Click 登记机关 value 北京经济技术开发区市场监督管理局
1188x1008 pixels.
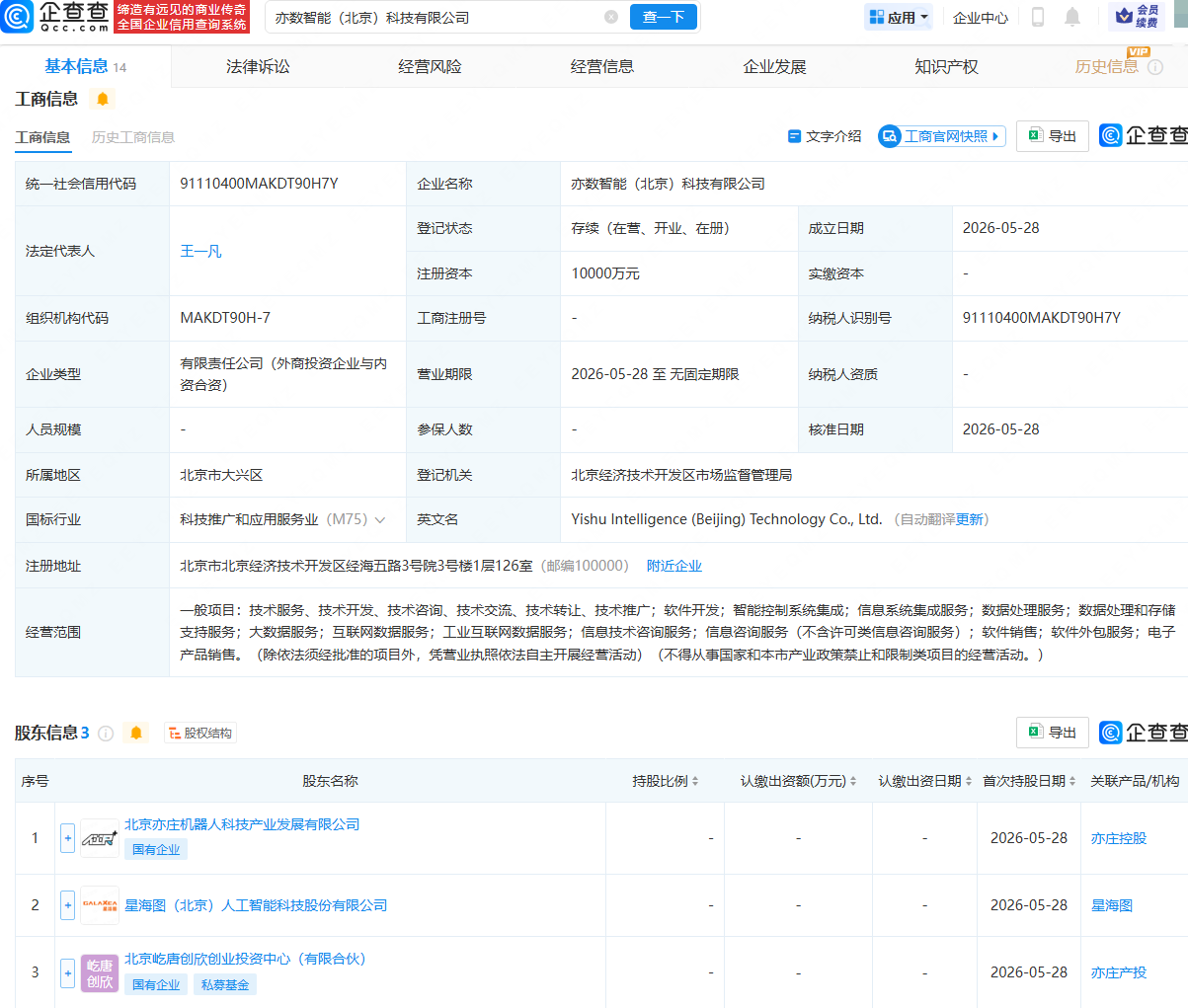pos(681,475)
